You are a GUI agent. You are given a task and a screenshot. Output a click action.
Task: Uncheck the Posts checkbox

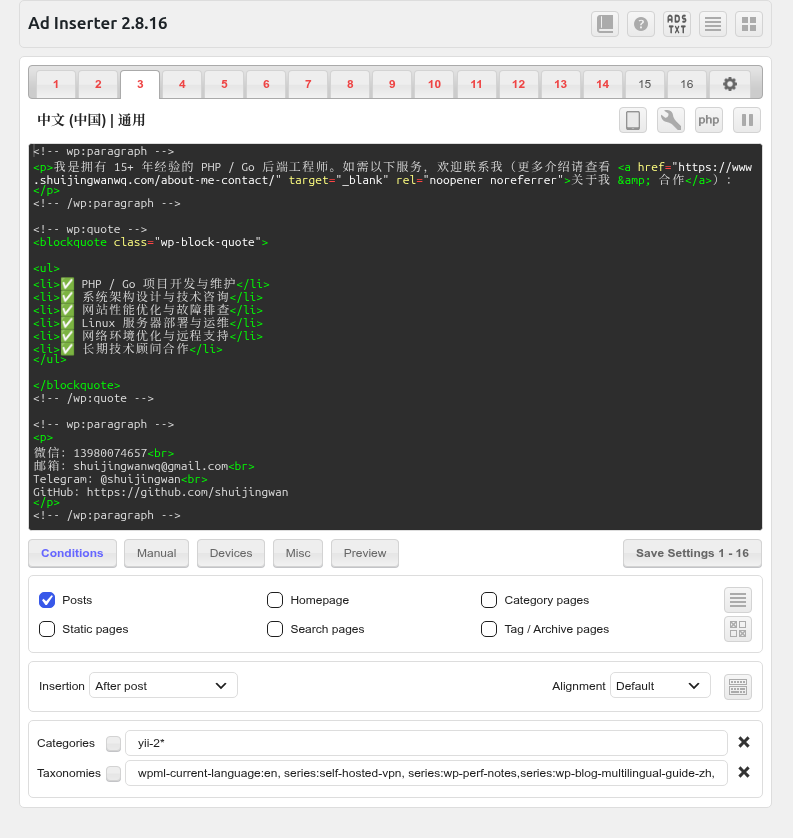click(x=47, y=600)
